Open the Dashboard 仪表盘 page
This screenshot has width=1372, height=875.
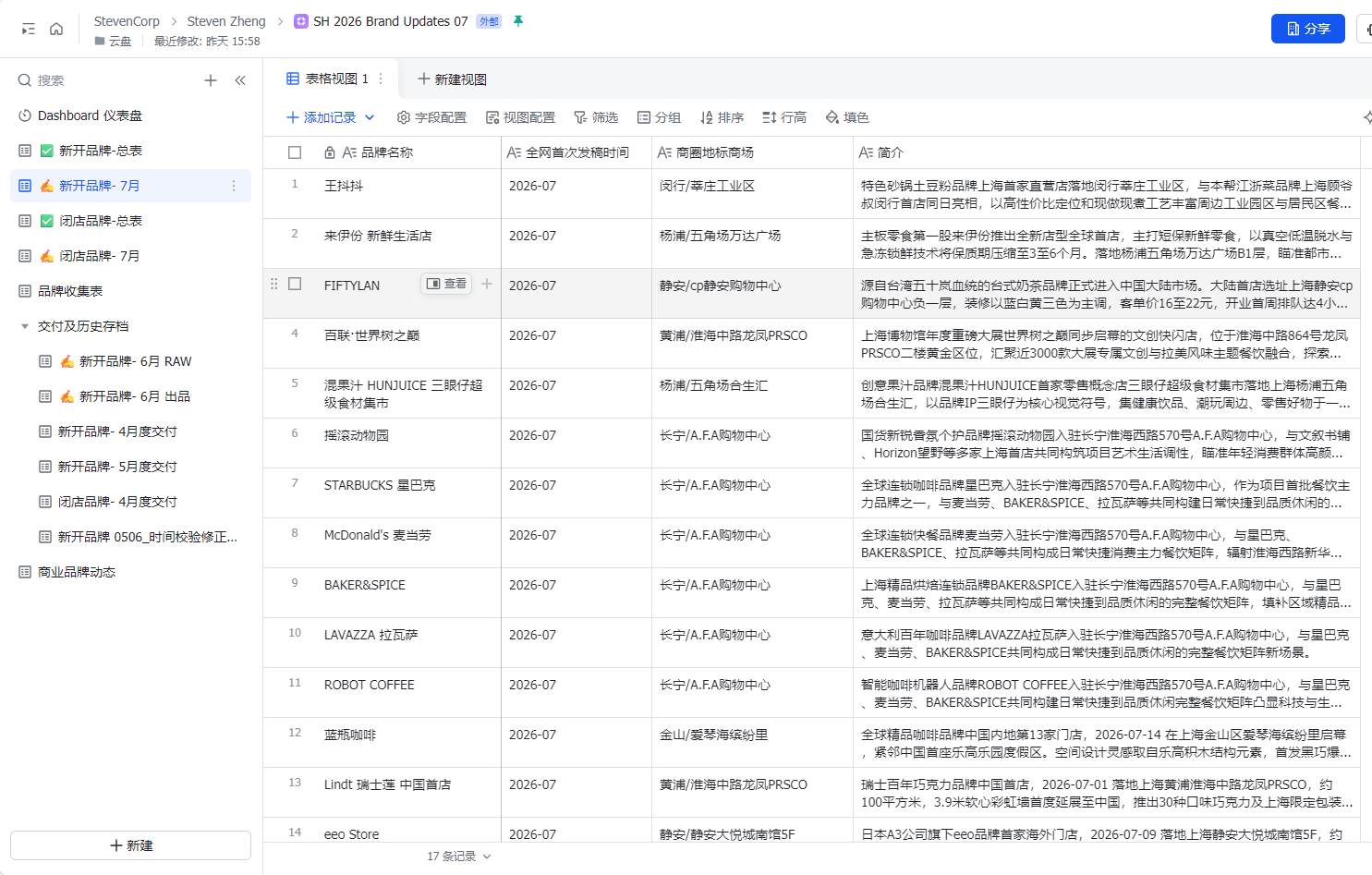click(130, 115)
